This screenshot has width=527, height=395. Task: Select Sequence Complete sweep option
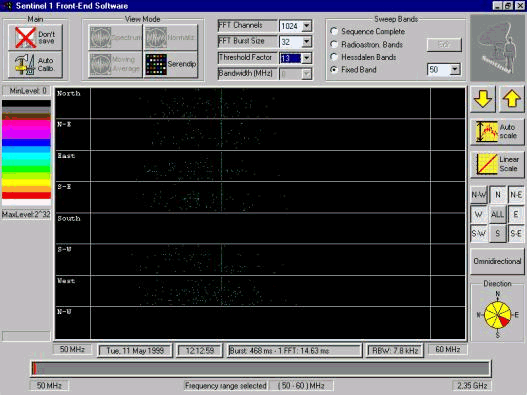[x=334, y=31]
